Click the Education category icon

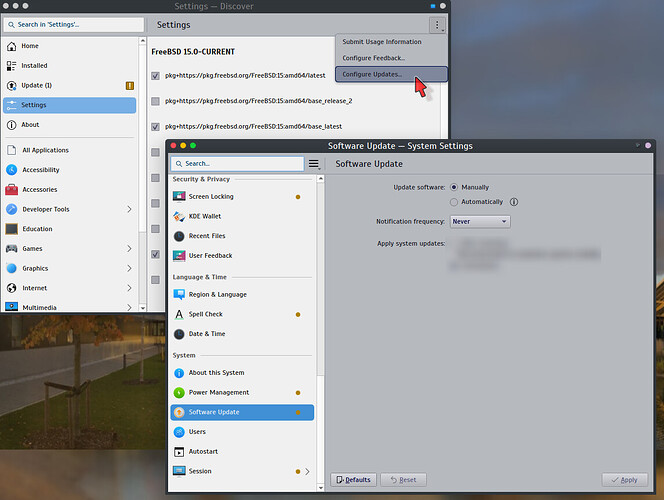tap(11, 229)
